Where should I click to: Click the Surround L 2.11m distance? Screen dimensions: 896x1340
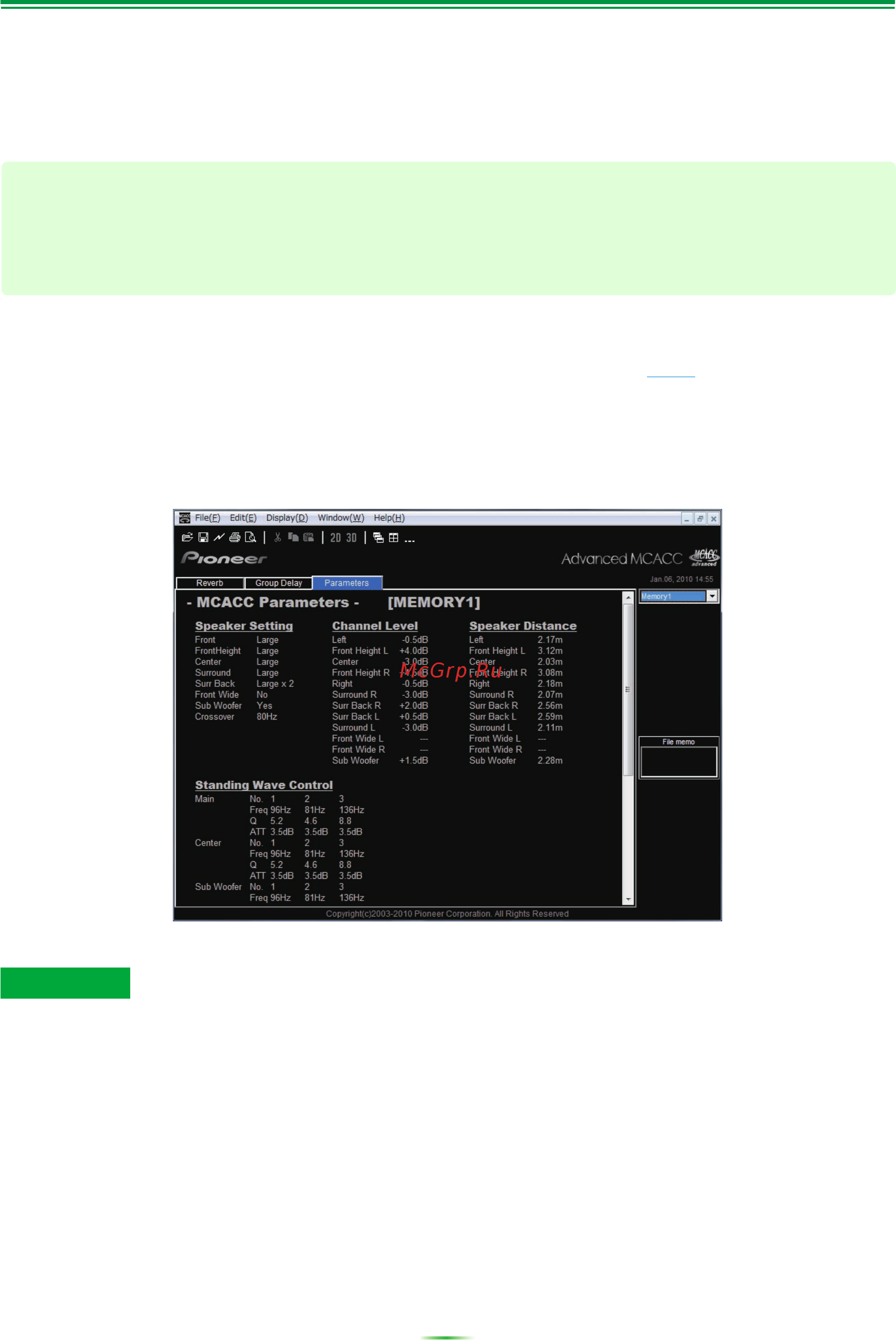click(x=550, y=727)
